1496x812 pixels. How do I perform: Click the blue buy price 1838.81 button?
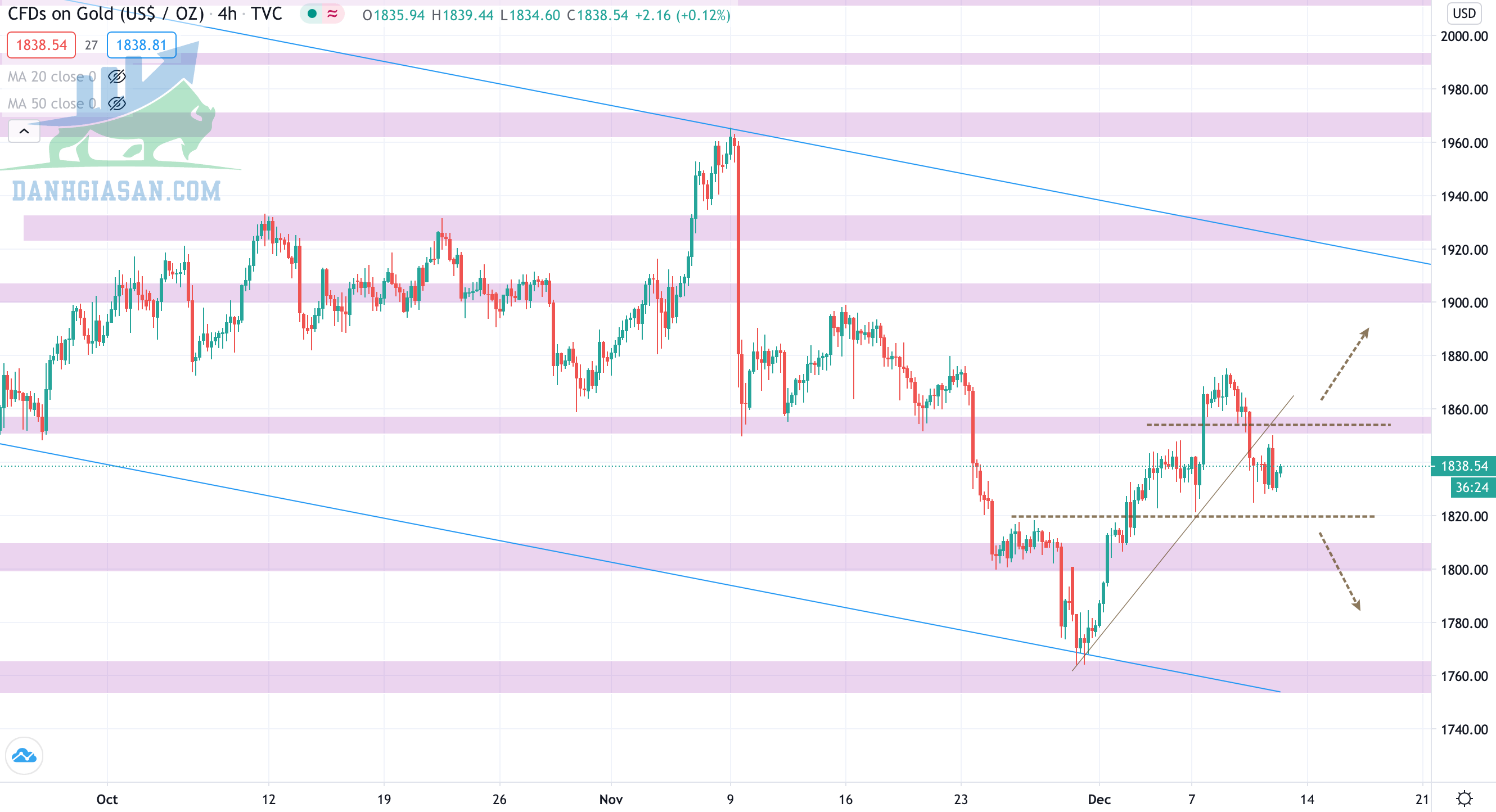tap(141, 45)
